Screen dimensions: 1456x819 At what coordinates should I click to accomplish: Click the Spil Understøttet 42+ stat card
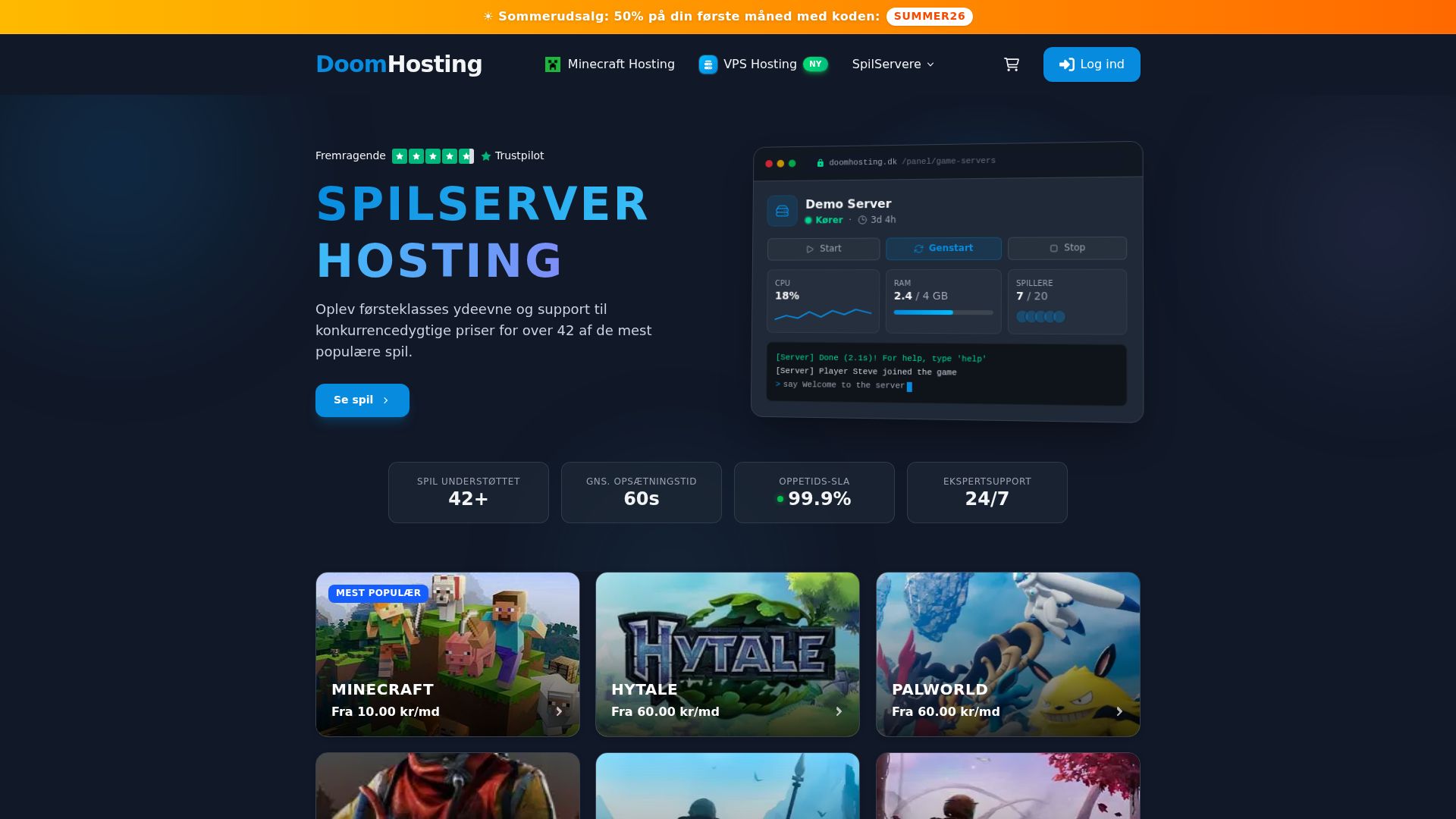(469, 492)
